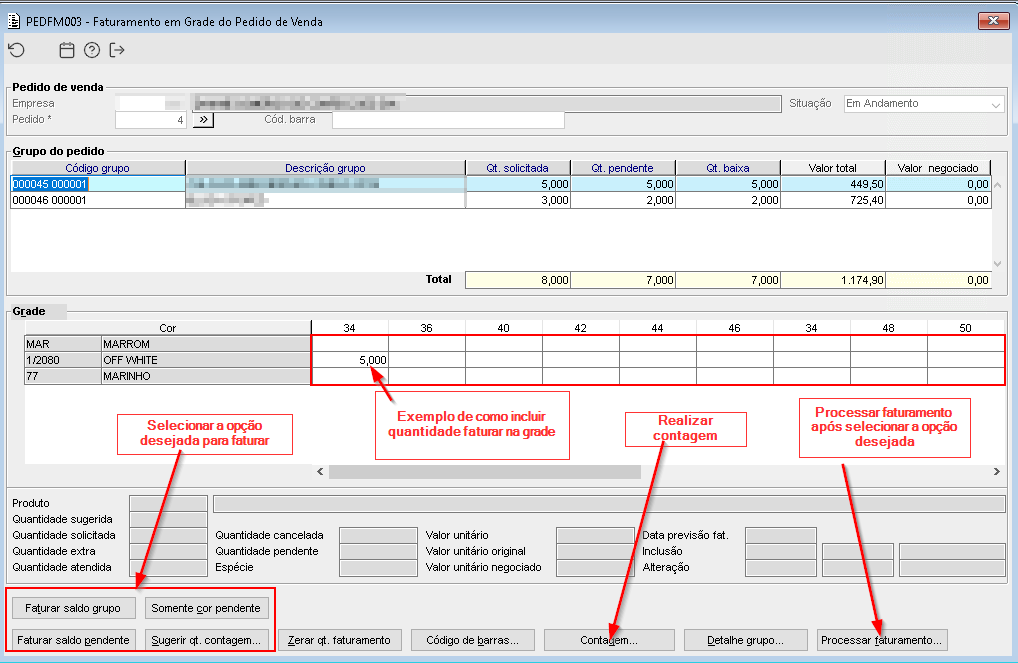Image resolution: width=1018 pixels, height=663 pixels.
Task: Click the Data previsão fat. field
Action: coord(780,535)
